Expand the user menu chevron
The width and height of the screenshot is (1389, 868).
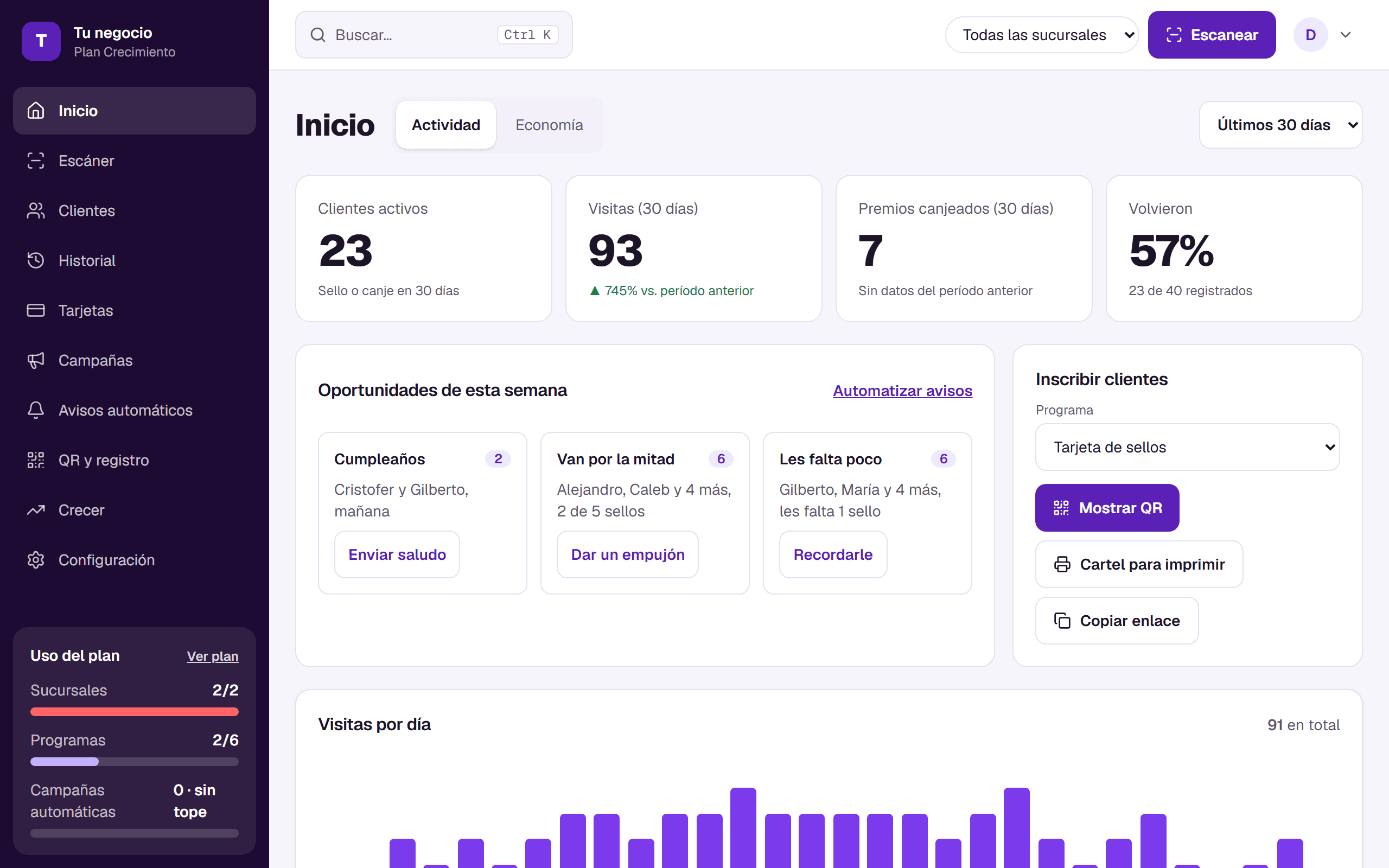[x=1346, y=35]
